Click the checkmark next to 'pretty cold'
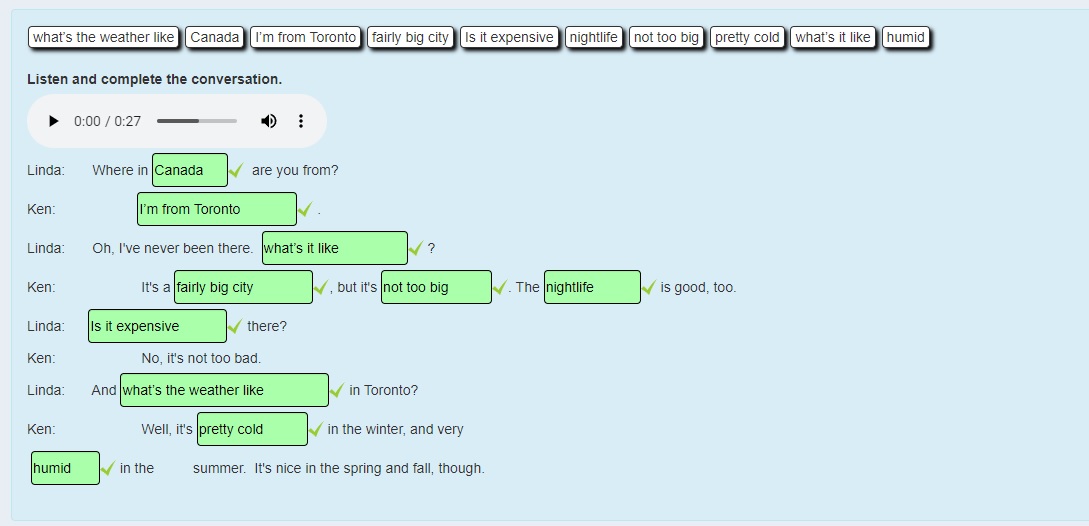Viewport: 1089px width, 526px height. pyautogui.click(x=316, y=430)
